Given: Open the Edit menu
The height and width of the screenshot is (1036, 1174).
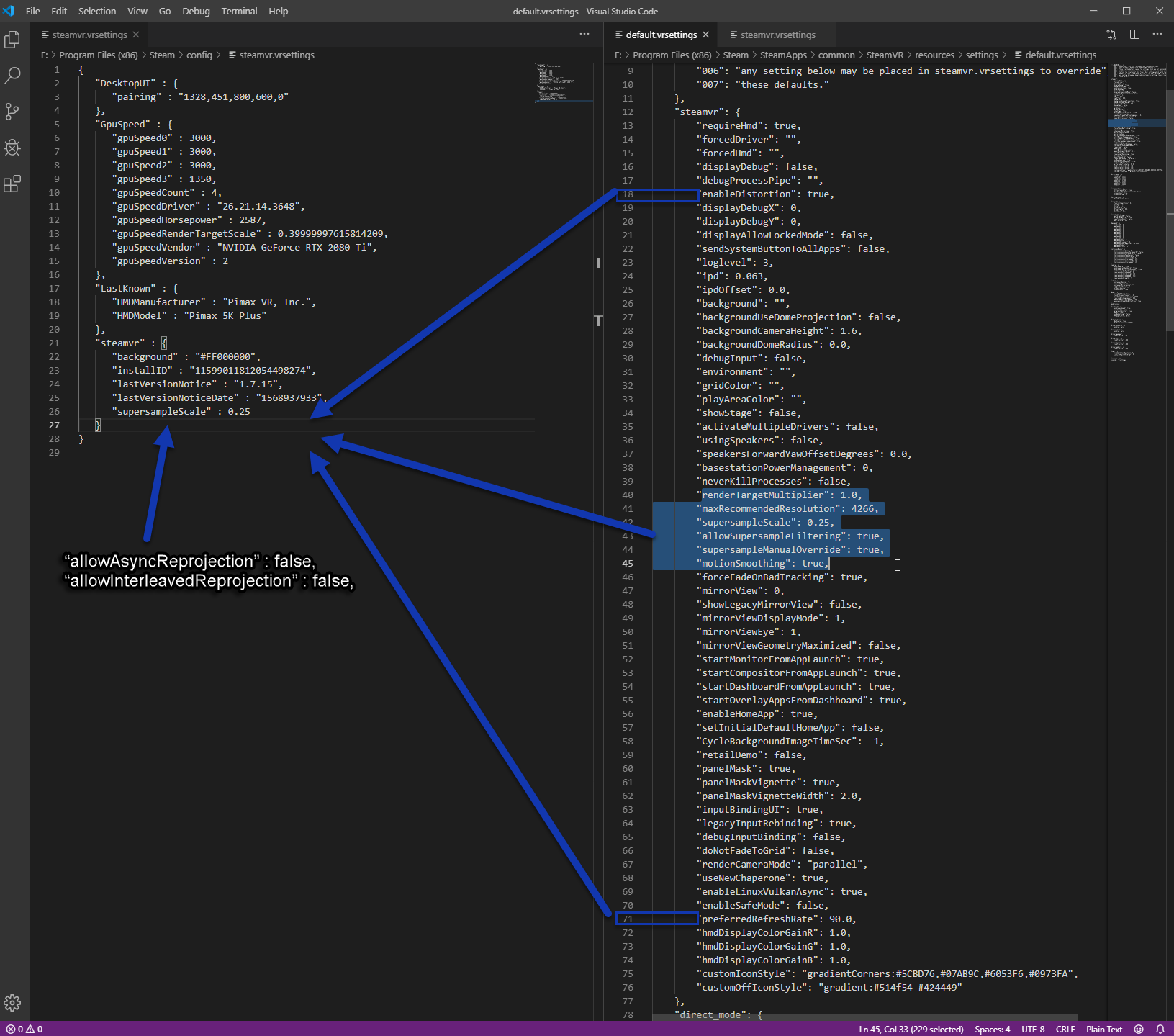Looking at the screenshot, I should tap(59, 11).
